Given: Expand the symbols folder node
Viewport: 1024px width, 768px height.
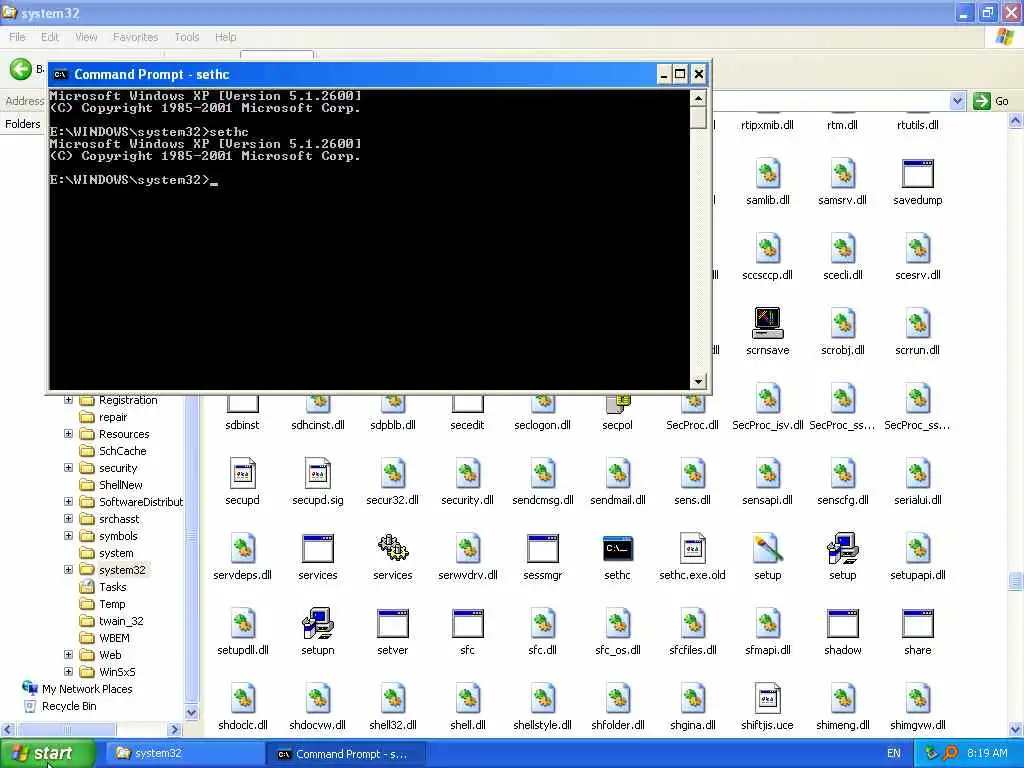Looking at the screenshot, I should (68, 536).
